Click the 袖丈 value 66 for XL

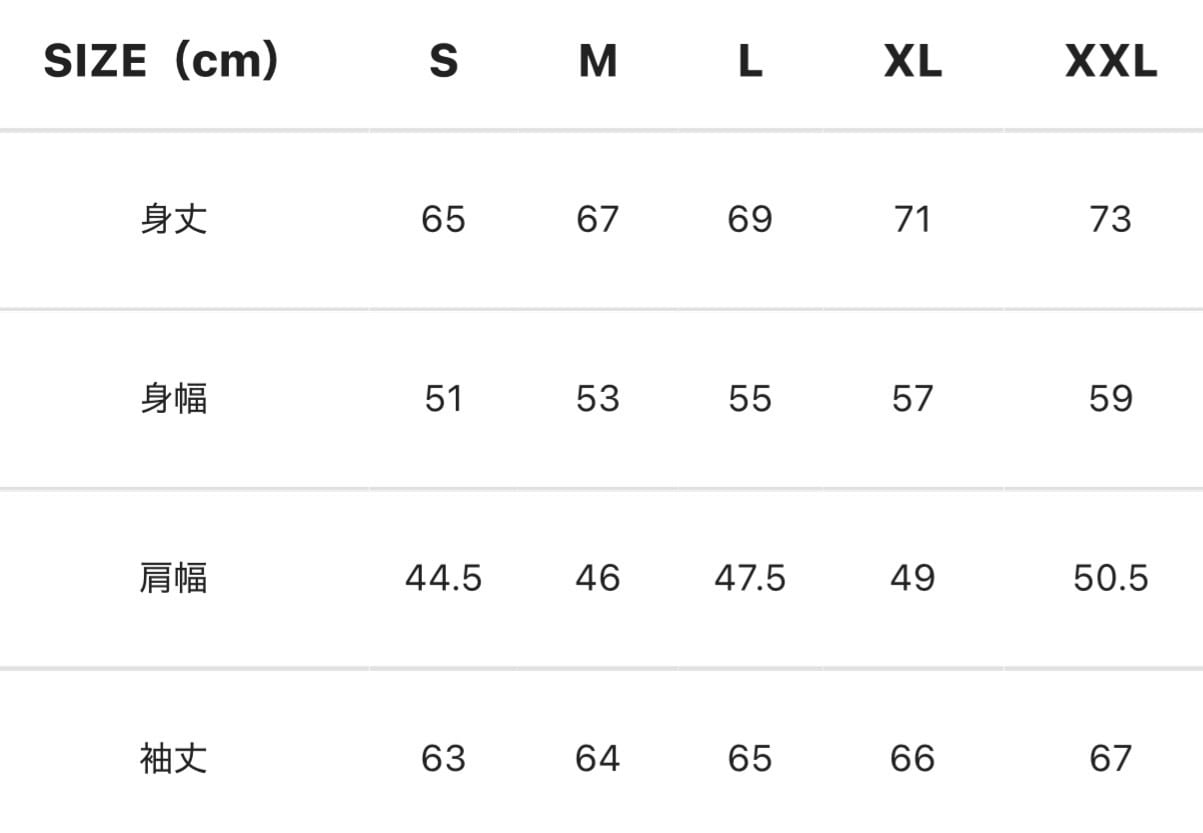click(912, 758)
